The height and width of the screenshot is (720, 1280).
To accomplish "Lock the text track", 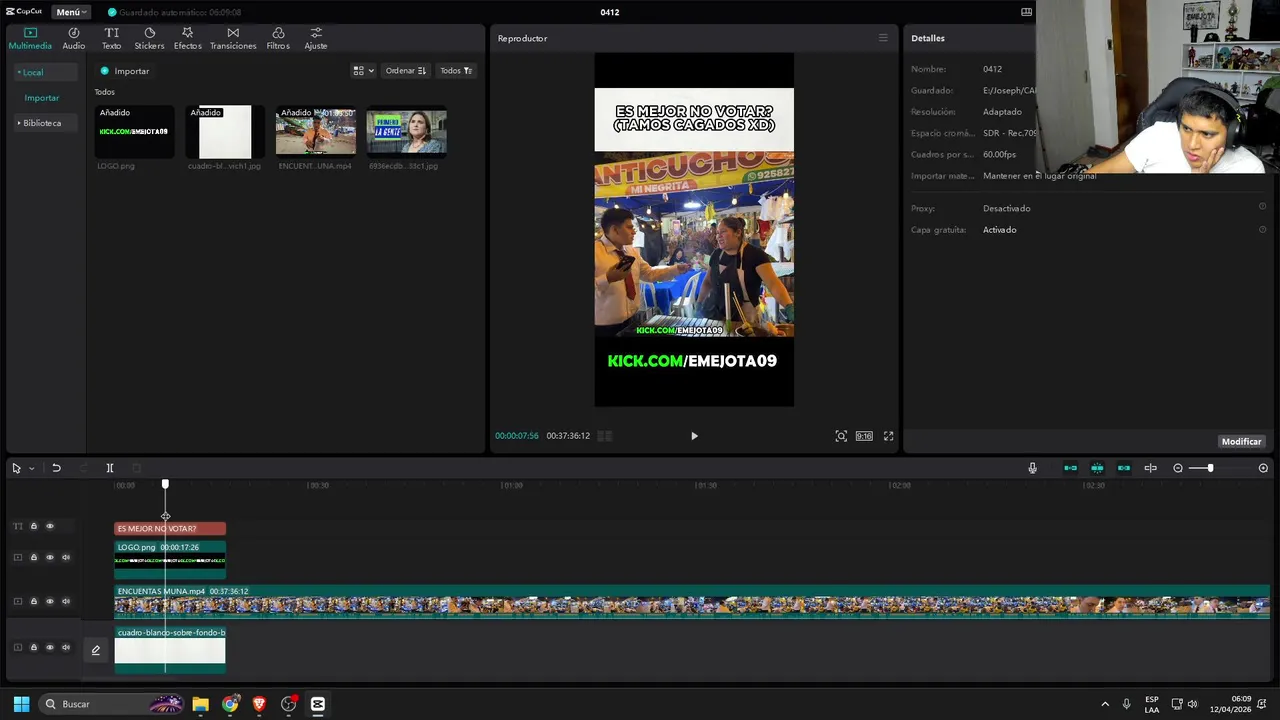I will [33, 526].
